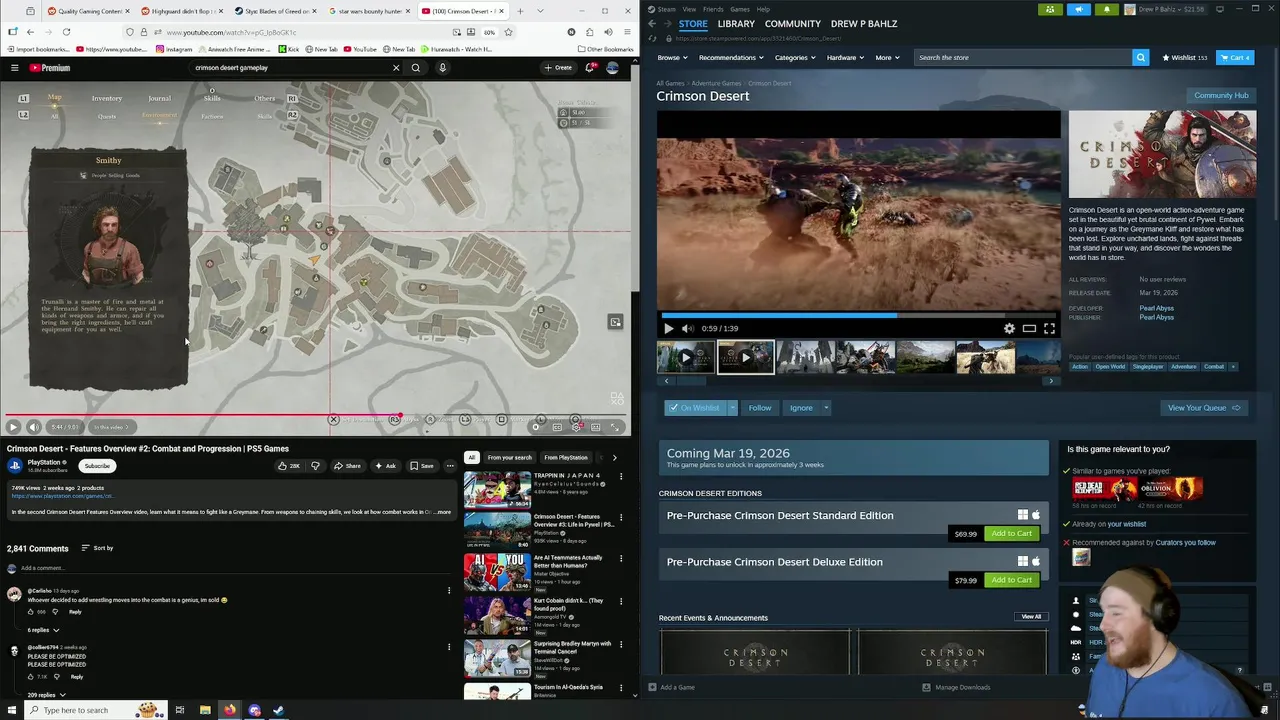The image size is (1280, 720).
Task: Open more actions menu under YouTube video
Action: (x=449, y=466)
